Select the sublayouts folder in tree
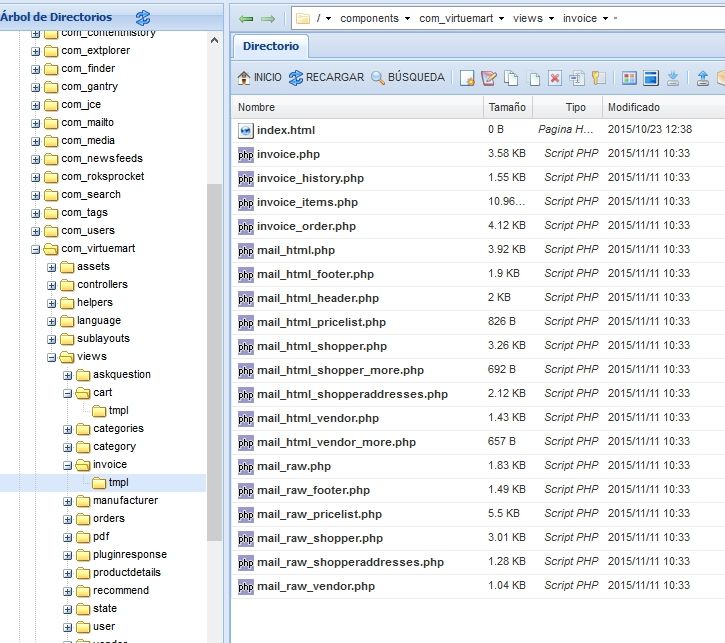Screen dimensions: 725x643 (103, 338)
